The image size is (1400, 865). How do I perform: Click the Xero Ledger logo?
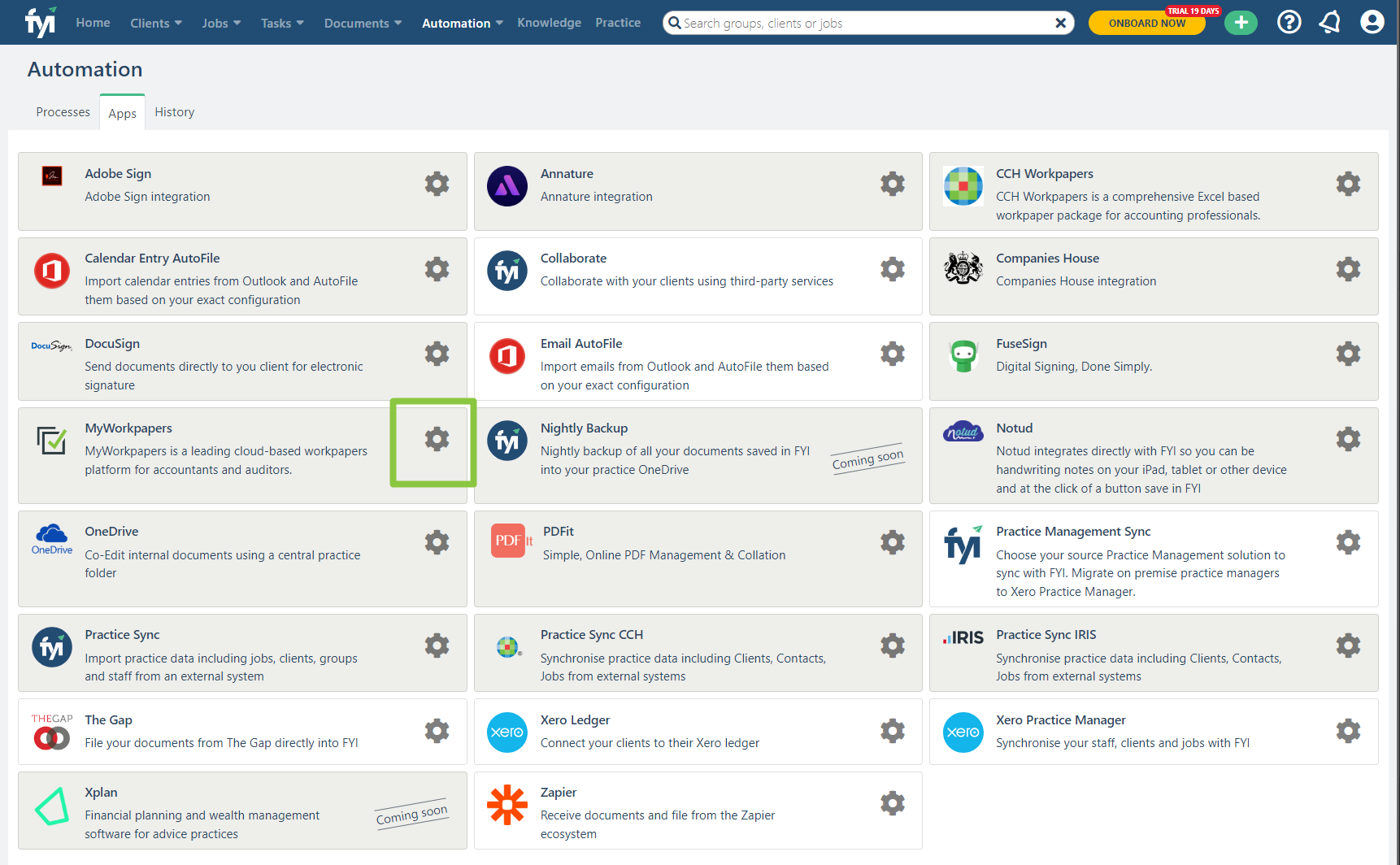(x=507, y=732)
